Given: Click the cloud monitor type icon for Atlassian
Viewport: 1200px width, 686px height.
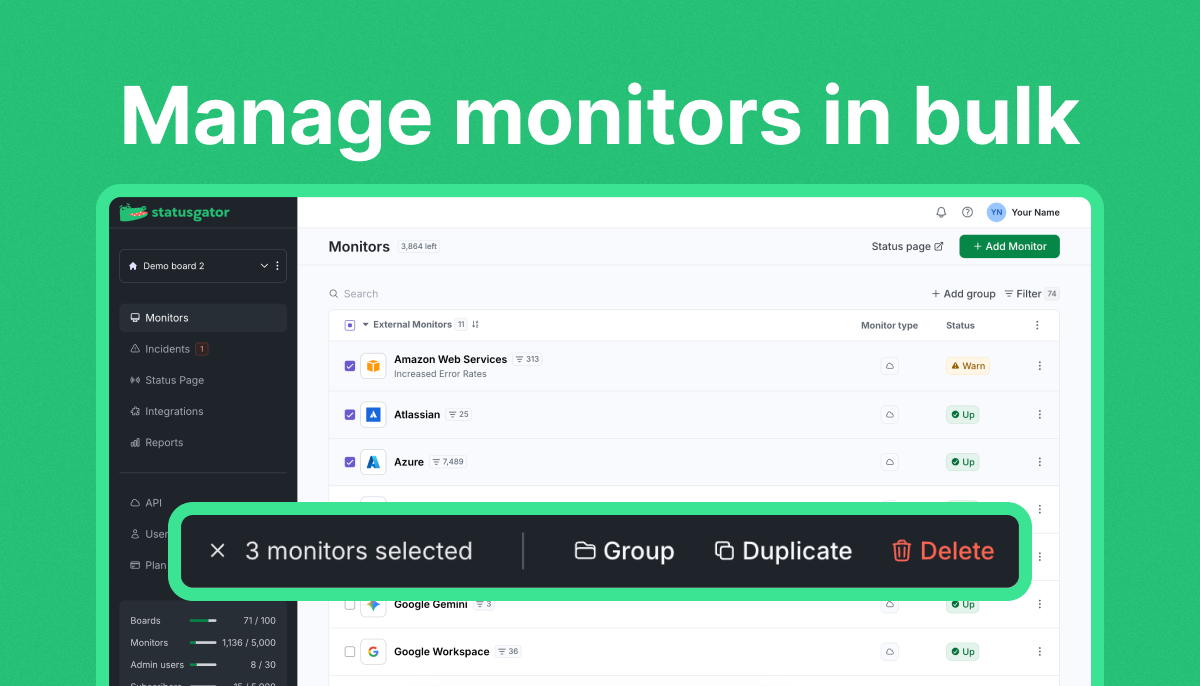Looking at the screenshot, I should [x=889, y=414].
